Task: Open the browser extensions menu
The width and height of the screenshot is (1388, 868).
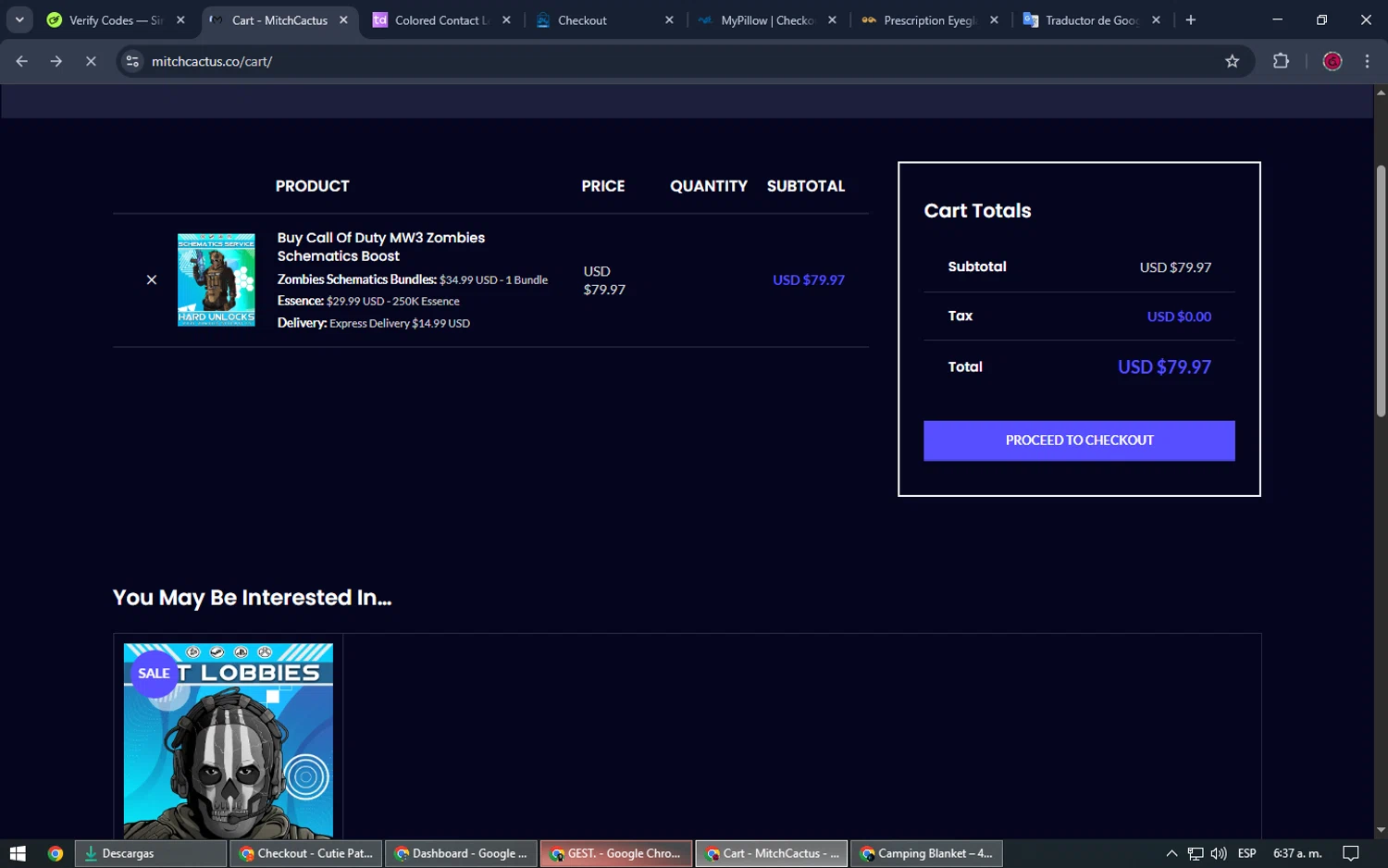Action: coord(1281,61)
